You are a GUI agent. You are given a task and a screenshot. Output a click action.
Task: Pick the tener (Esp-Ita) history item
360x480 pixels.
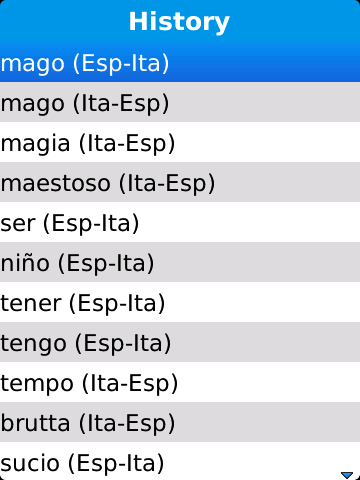[x=180, y=302]
